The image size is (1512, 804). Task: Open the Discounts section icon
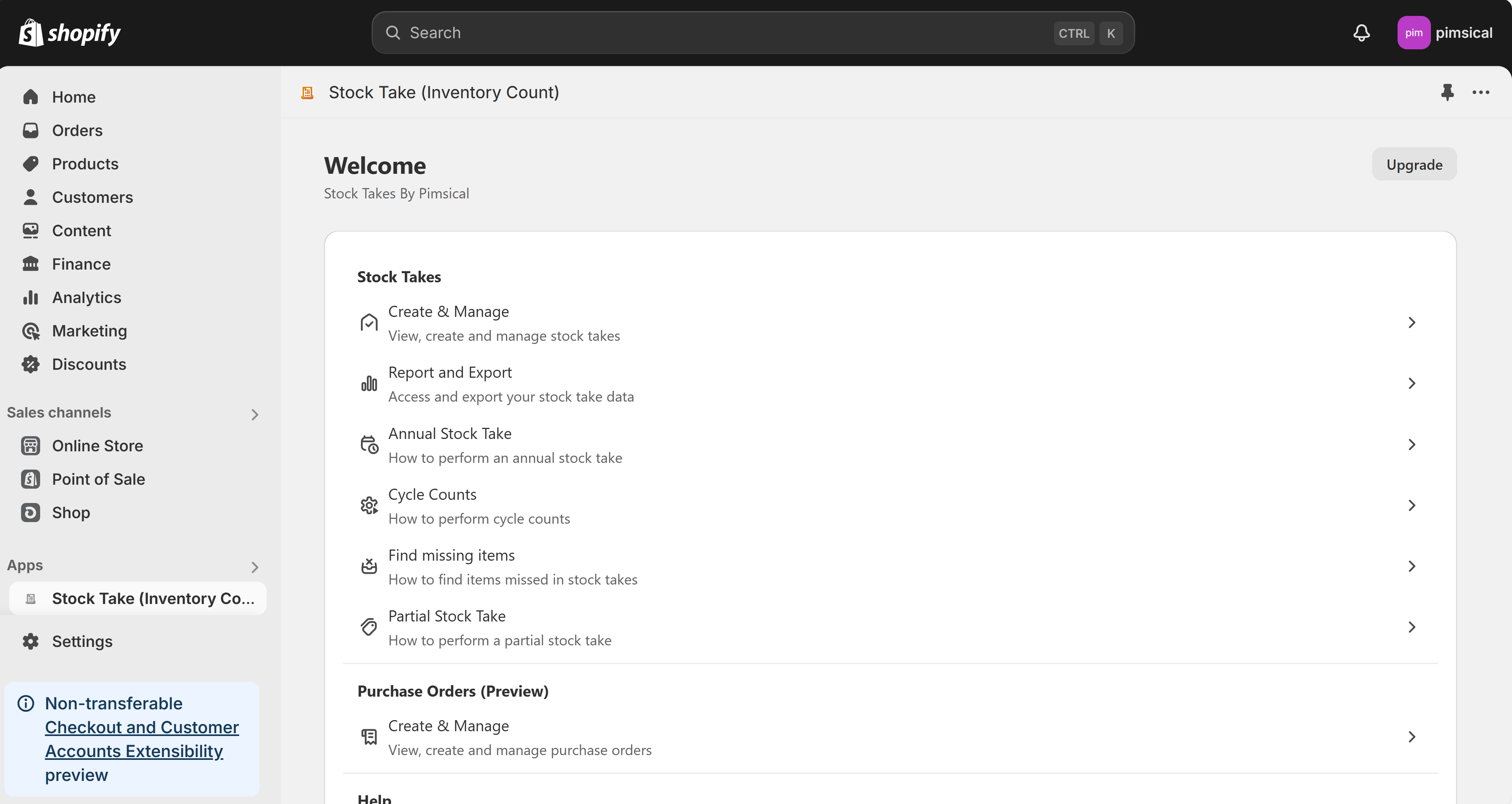[x=31, y=364]
